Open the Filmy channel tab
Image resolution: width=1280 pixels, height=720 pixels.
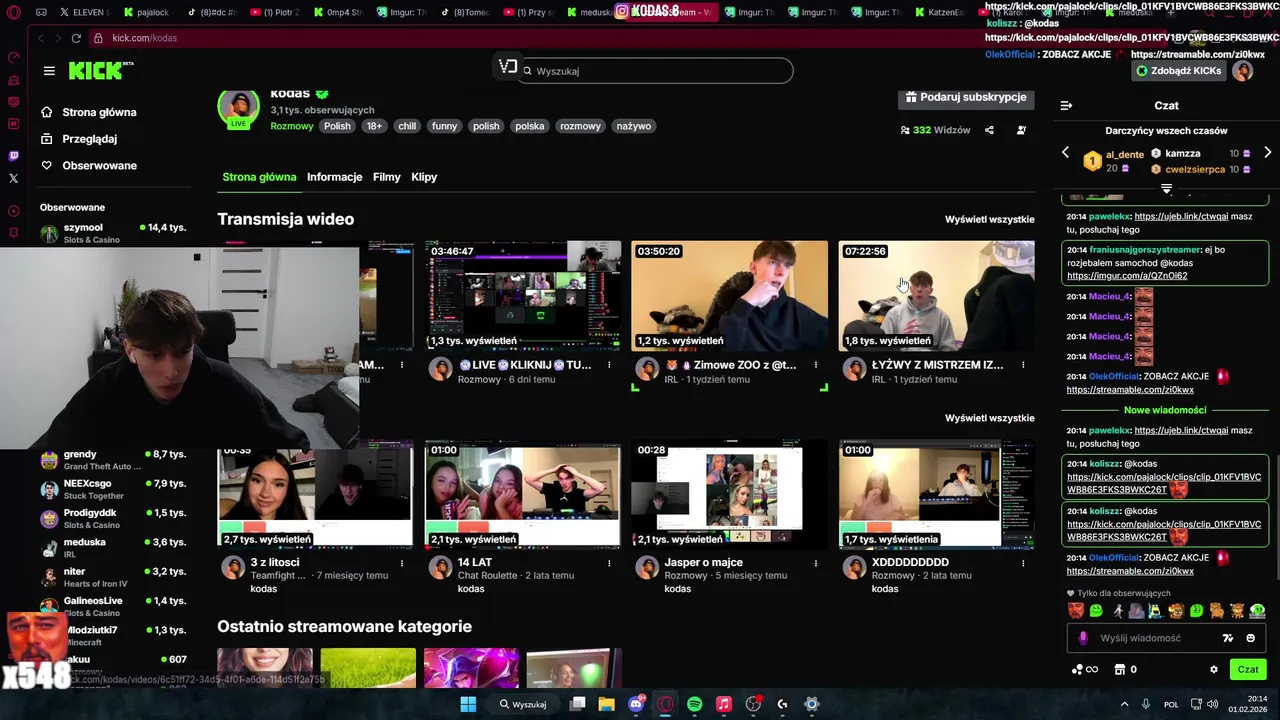[x=387, y=177]
